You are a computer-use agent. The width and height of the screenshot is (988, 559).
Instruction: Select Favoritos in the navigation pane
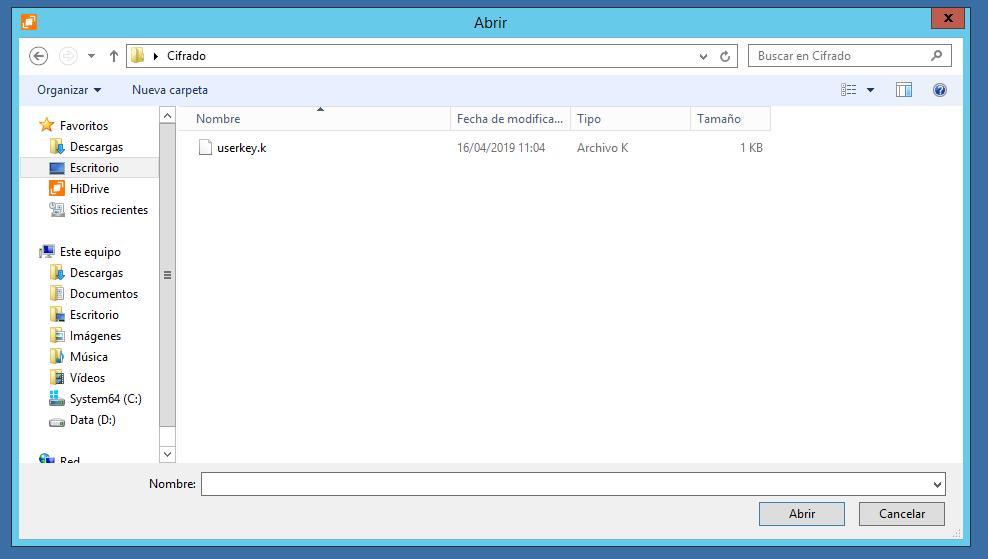click(x=84, y=125)
